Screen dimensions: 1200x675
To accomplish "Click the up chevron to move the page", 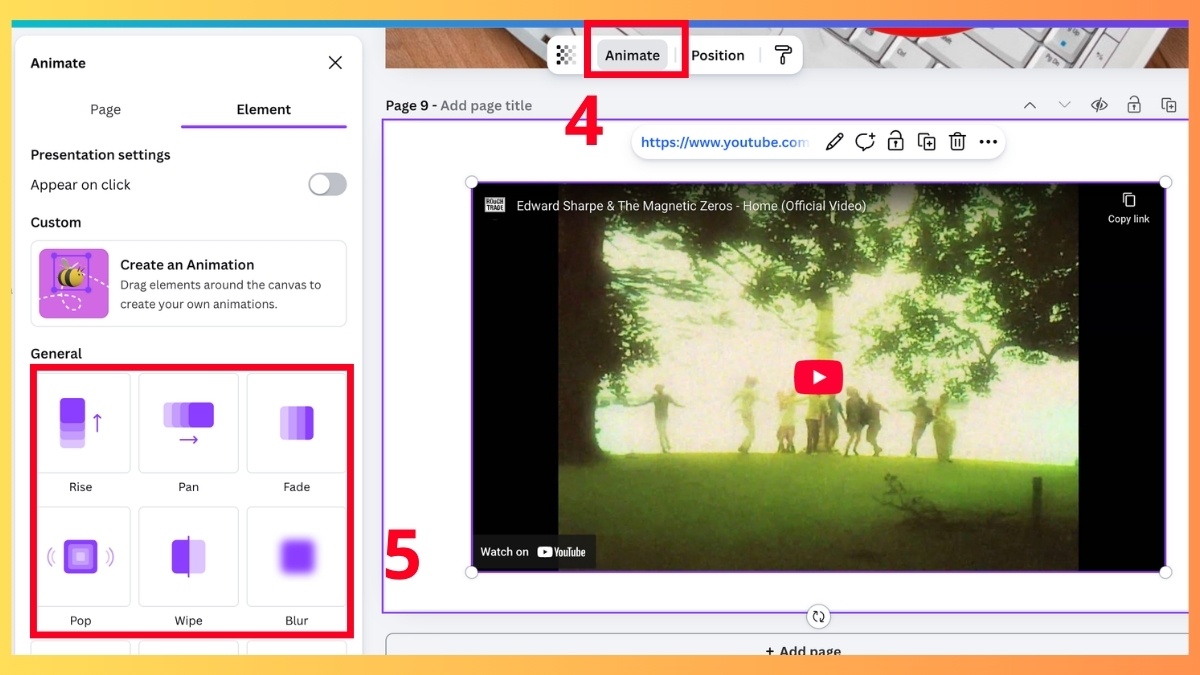I will pos(1029,104).
